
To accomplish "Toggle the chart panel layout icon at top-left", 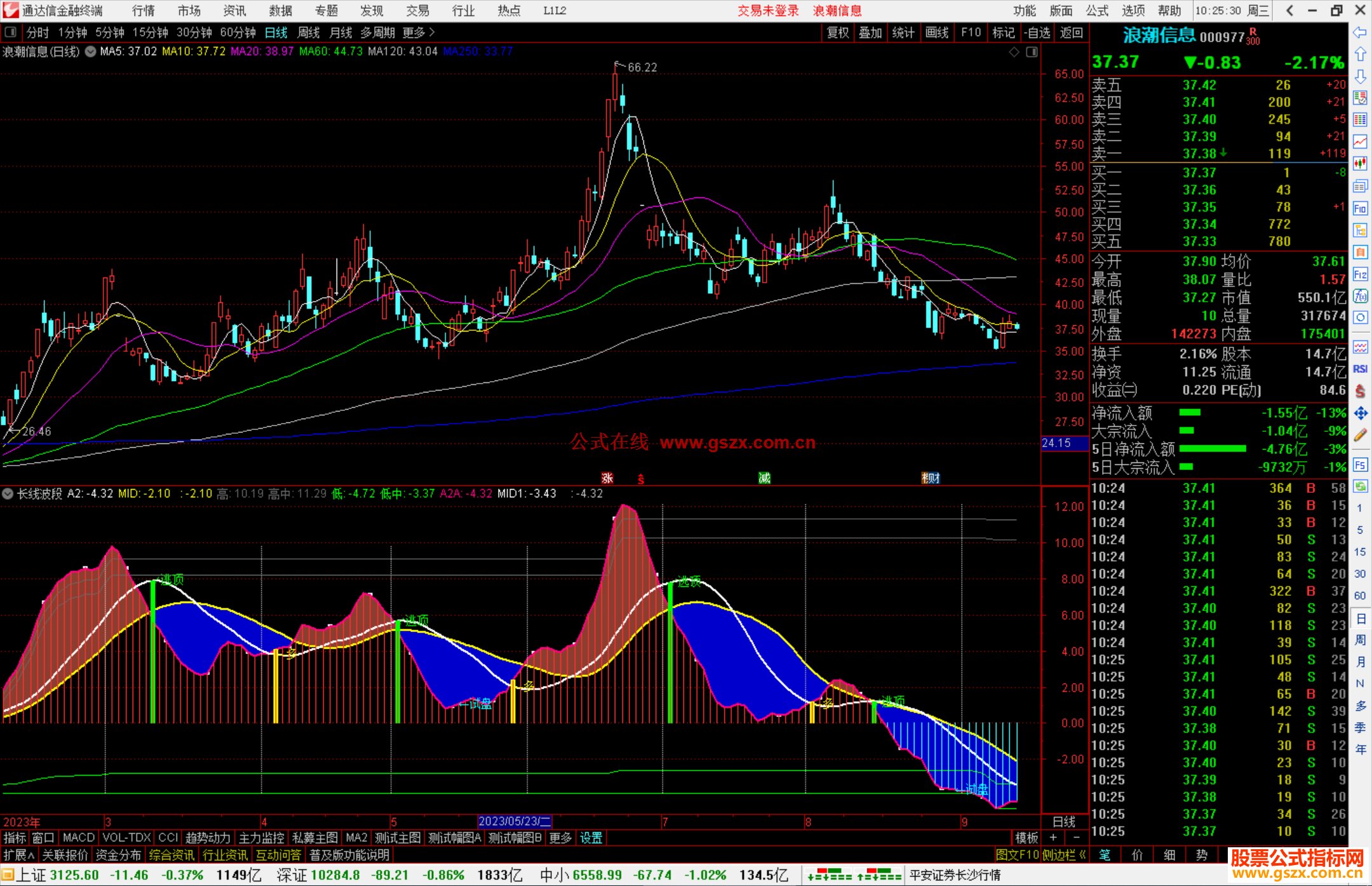I will 11,32.
